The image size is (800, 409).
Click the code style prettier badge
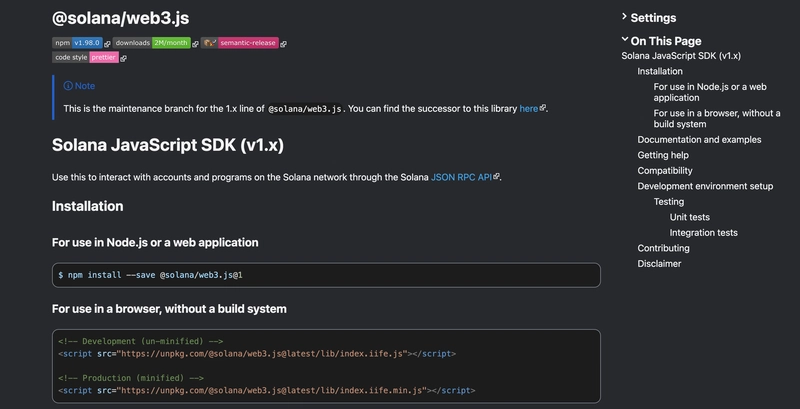[85, 58]
